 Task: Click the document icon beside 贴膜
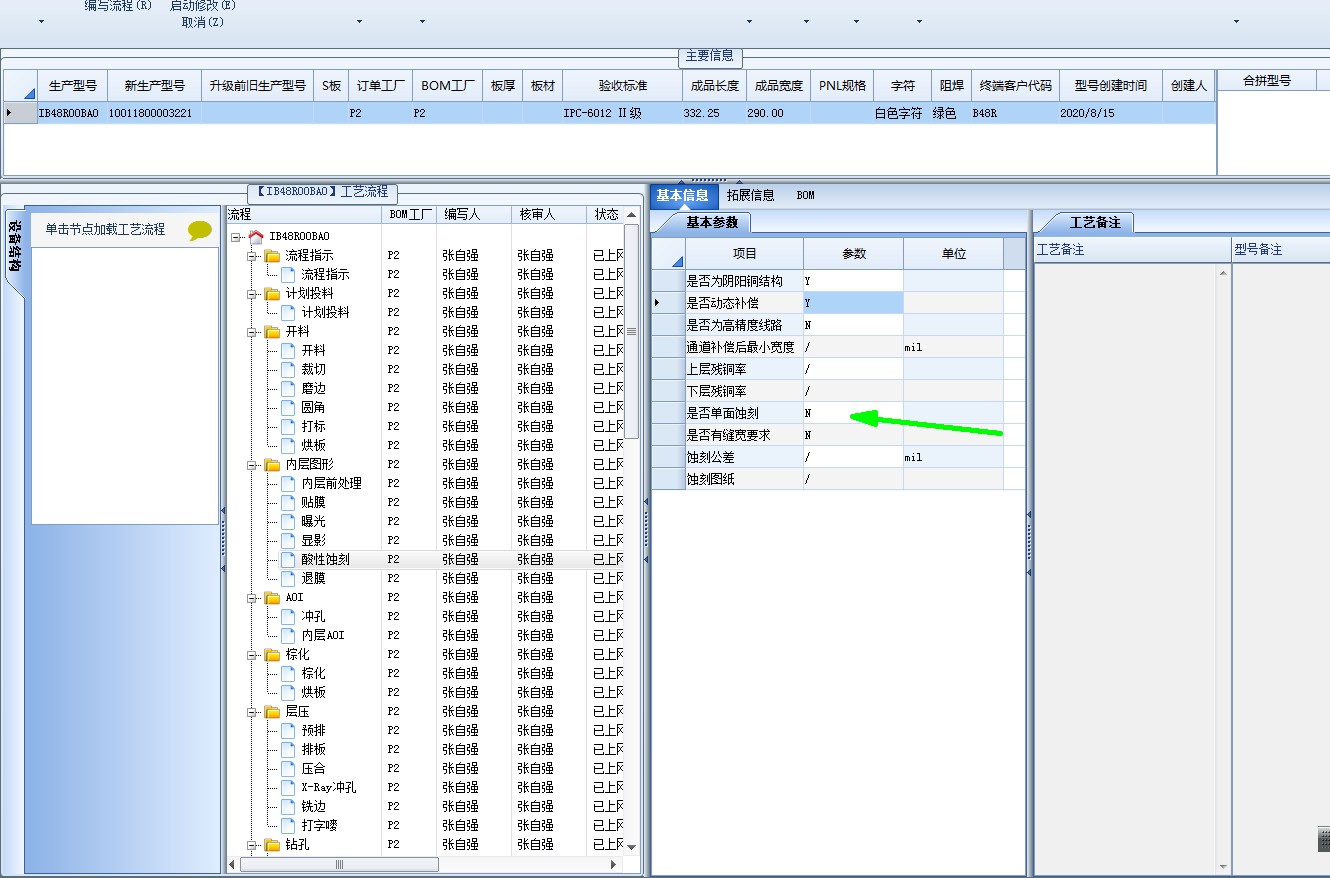[288, 502]
